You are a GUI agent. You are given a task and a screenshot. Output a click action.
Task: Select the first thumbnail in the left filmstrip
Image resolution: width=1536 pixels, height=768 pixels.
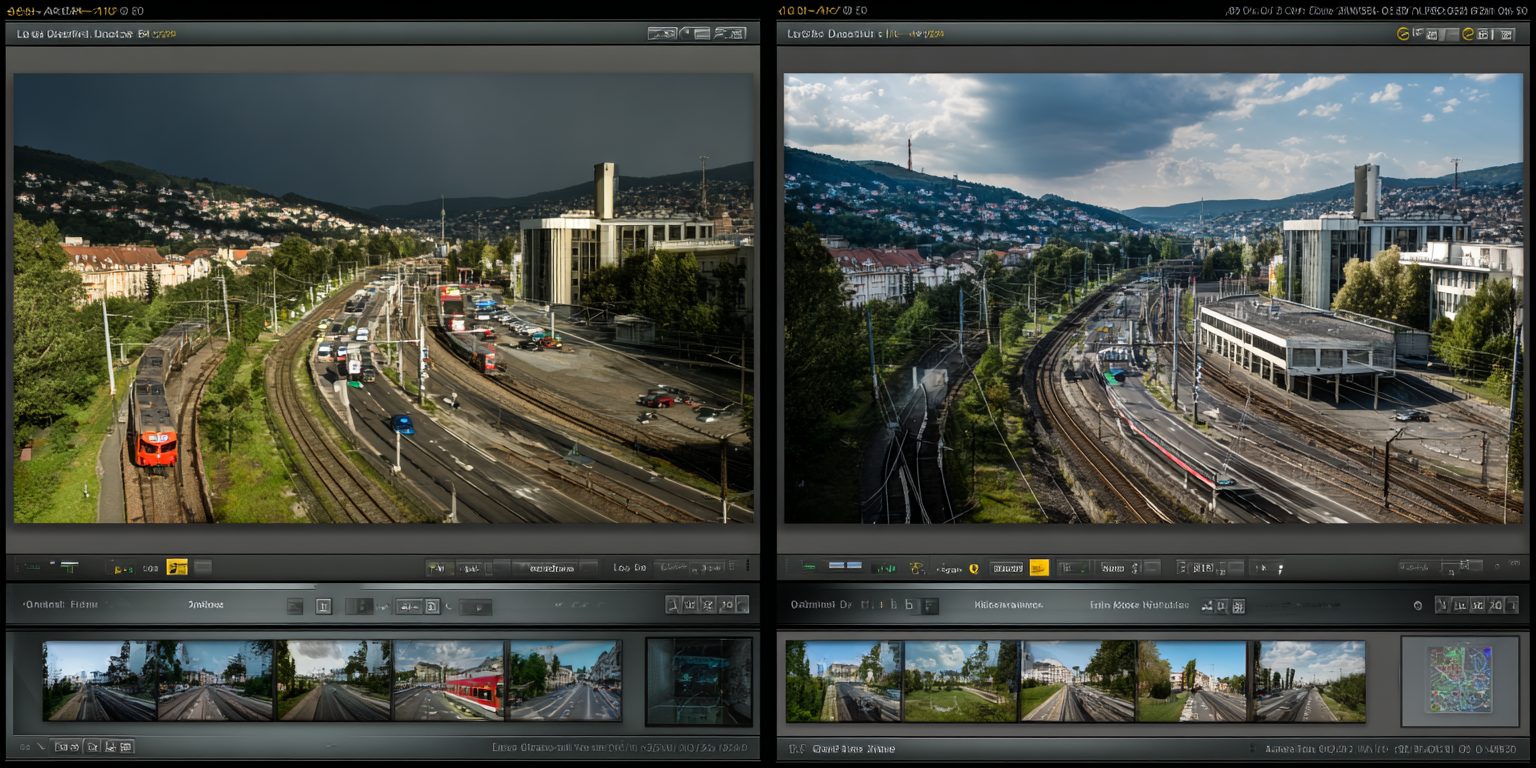100,681
